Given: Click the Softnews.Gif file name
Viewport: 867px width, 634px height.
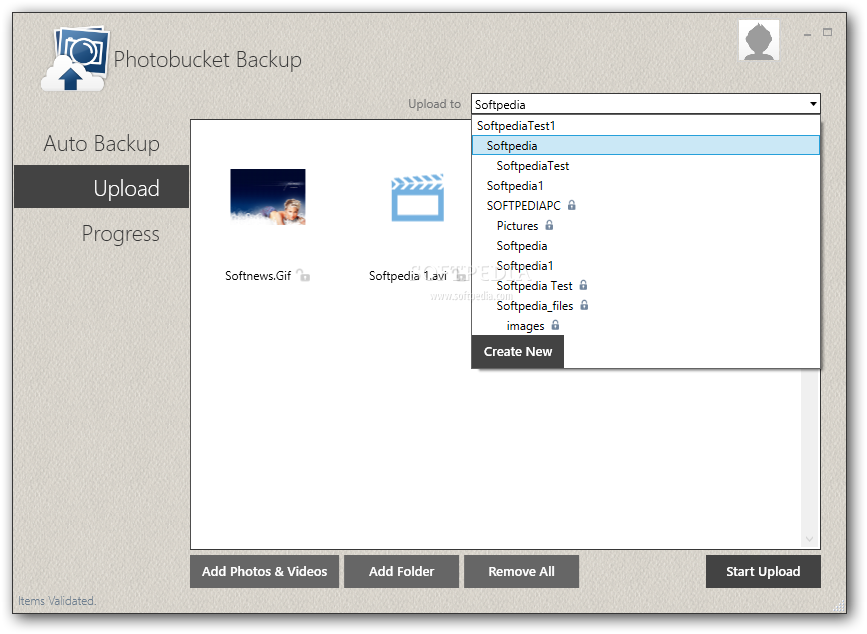Looking at the screenshot, I should pyautogui.click(x=258, y=275).
